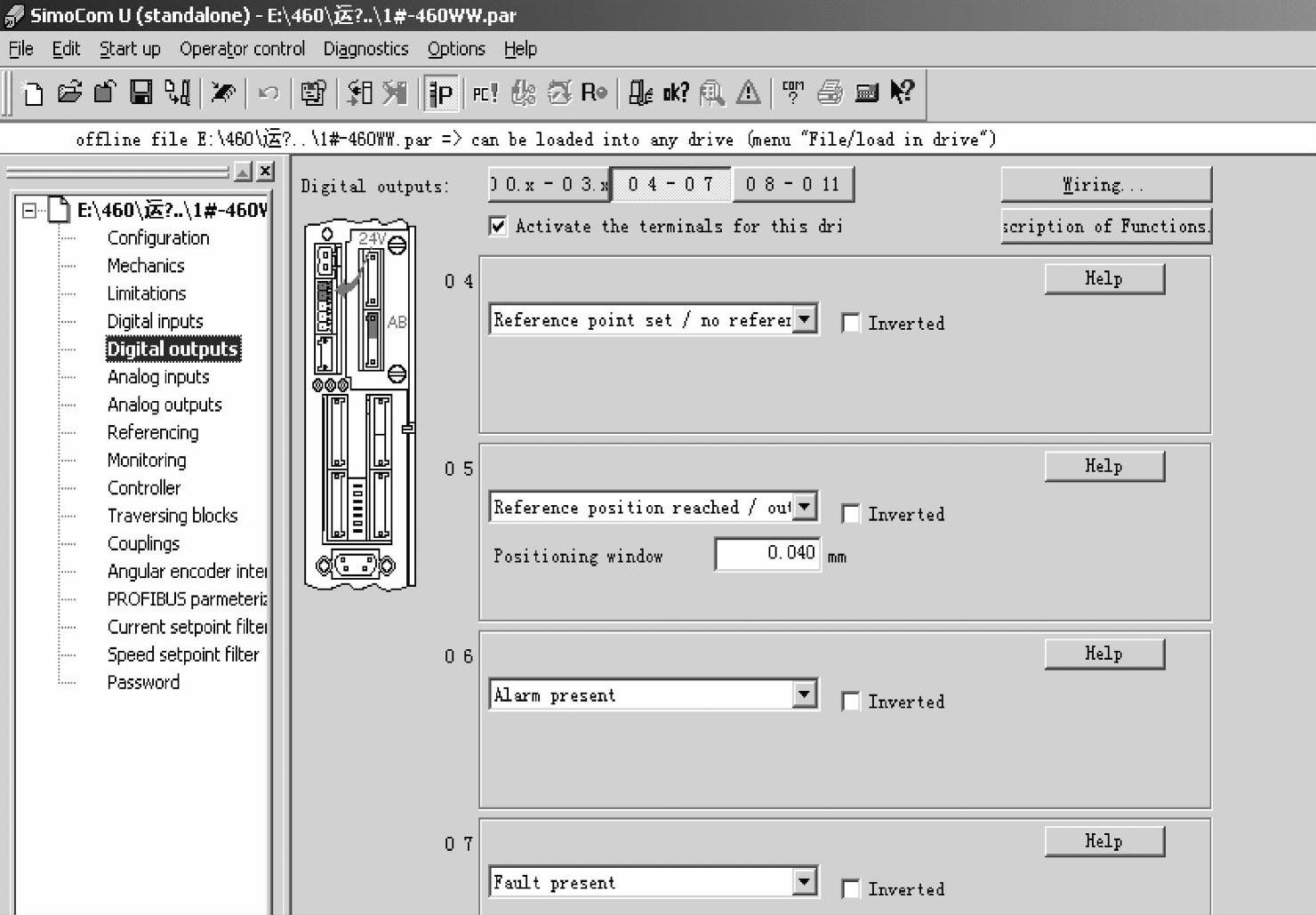Click the Description of Functions button

point(1106,226)
